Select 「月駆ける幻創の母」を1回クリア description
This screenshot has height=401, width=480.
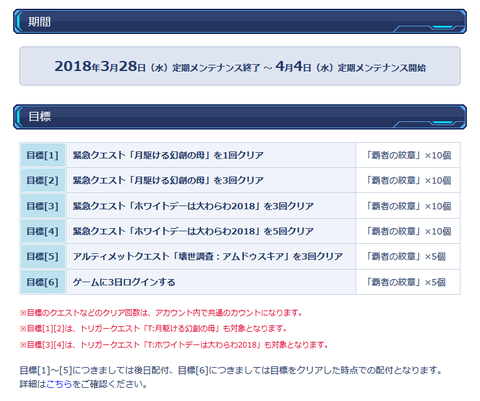[168, 155]
